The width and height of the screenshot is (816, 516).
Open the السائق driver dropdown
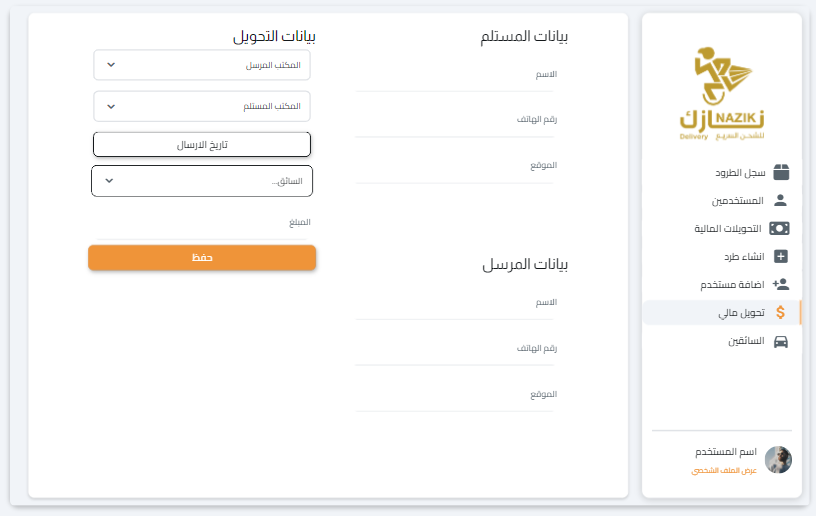click(x=202, y=181)
